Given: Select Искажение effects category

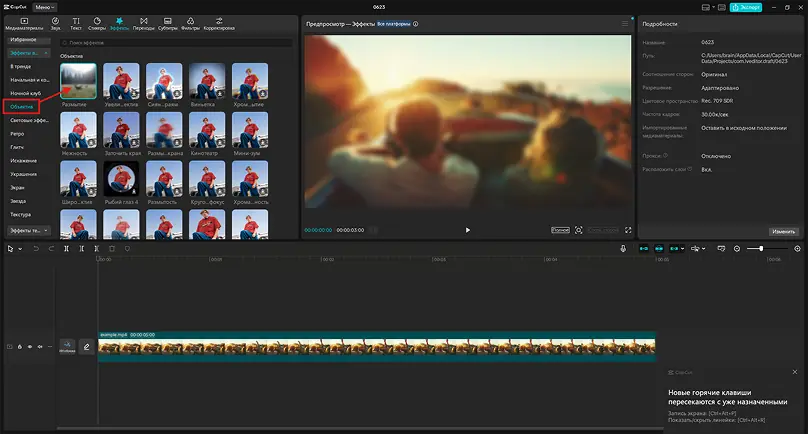Looking at the screenshot, I should [x=23, y=161].
